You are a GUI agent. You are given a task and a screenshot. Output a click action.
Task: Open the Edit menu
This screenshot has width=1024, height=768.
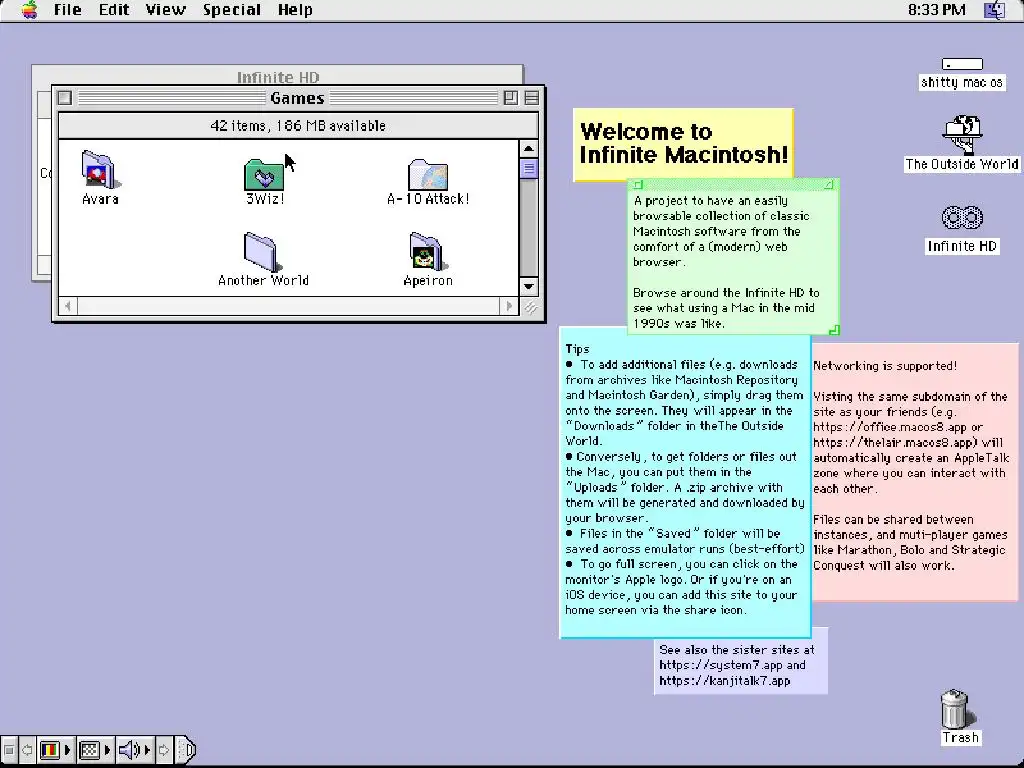pyautogui.click(x=114, y=10)
